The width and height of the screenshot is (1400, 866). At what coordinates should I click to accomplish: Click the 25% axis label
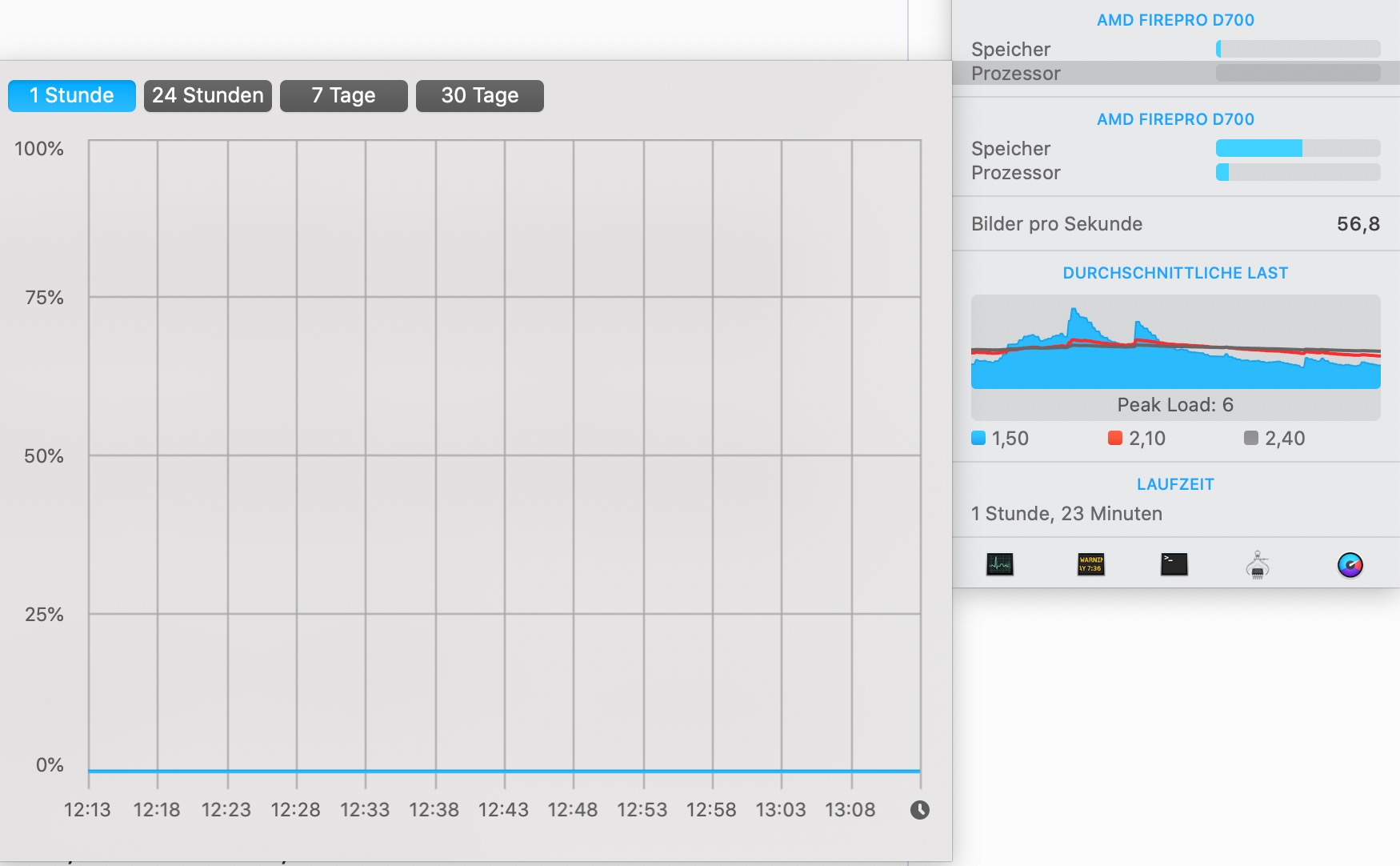coord(44,615)
